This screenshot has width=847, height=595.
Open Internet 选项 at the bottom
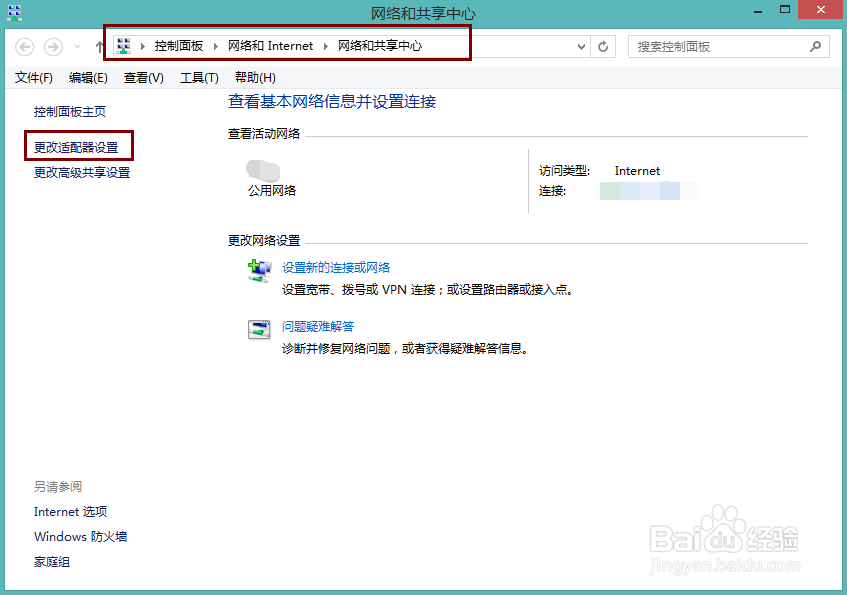70,511
